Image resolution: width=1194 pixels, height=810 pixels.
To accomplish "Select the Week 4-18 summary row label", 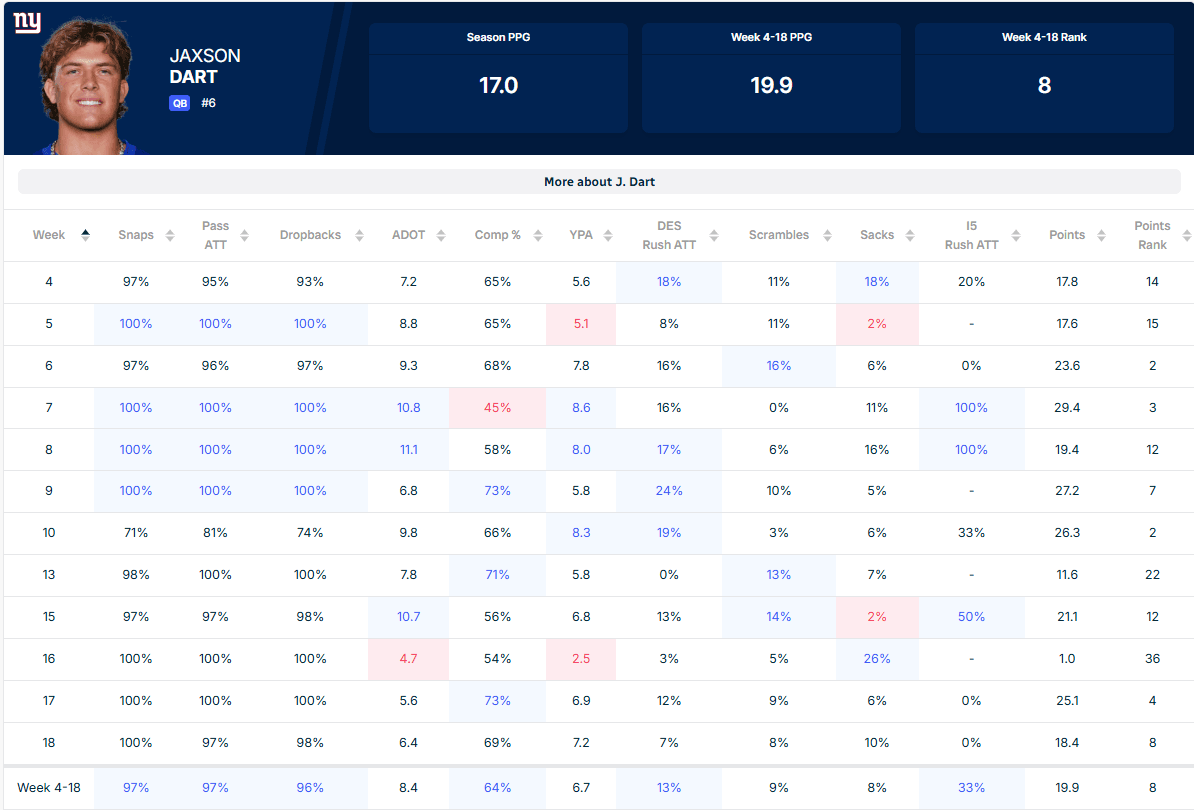I will coord(49,787).
